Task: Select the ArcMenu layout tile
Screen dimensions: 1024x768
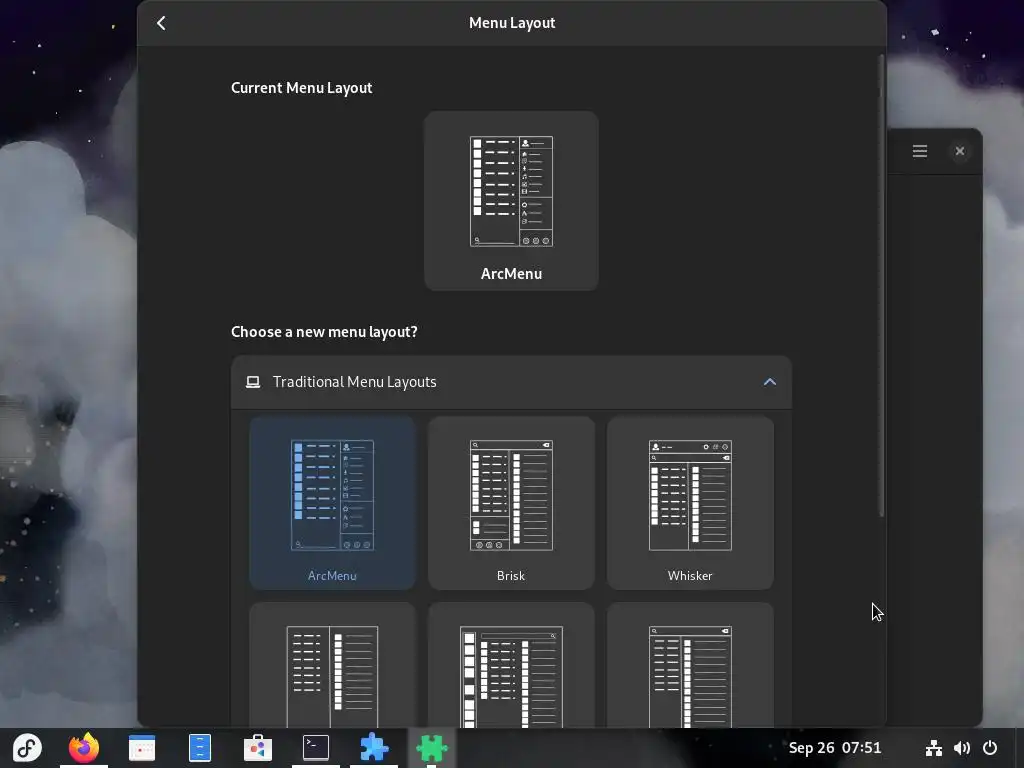Action: point(332,503)
